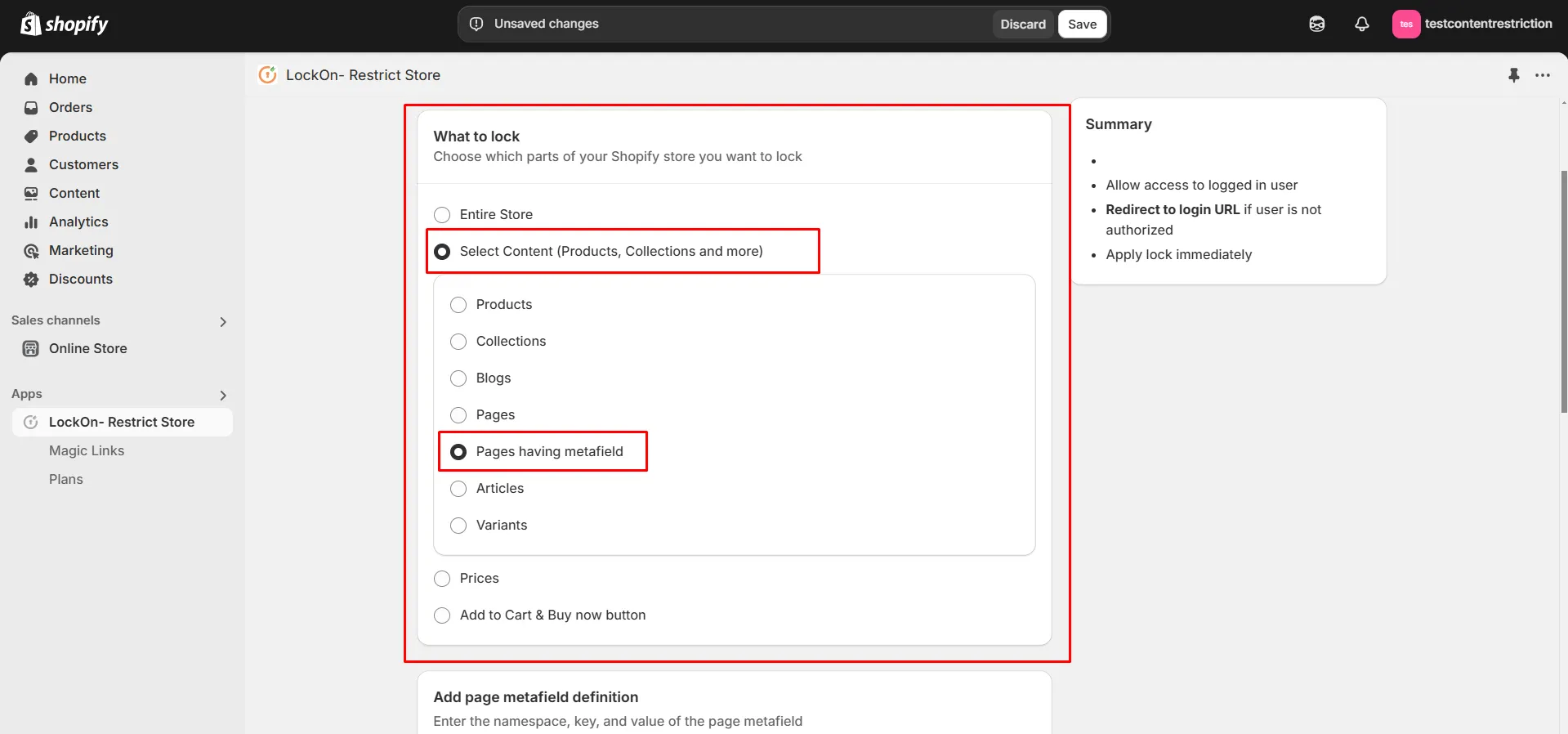1568x734 pixels.
Task: Choose the Articles radio button
Action: [458, 488]
